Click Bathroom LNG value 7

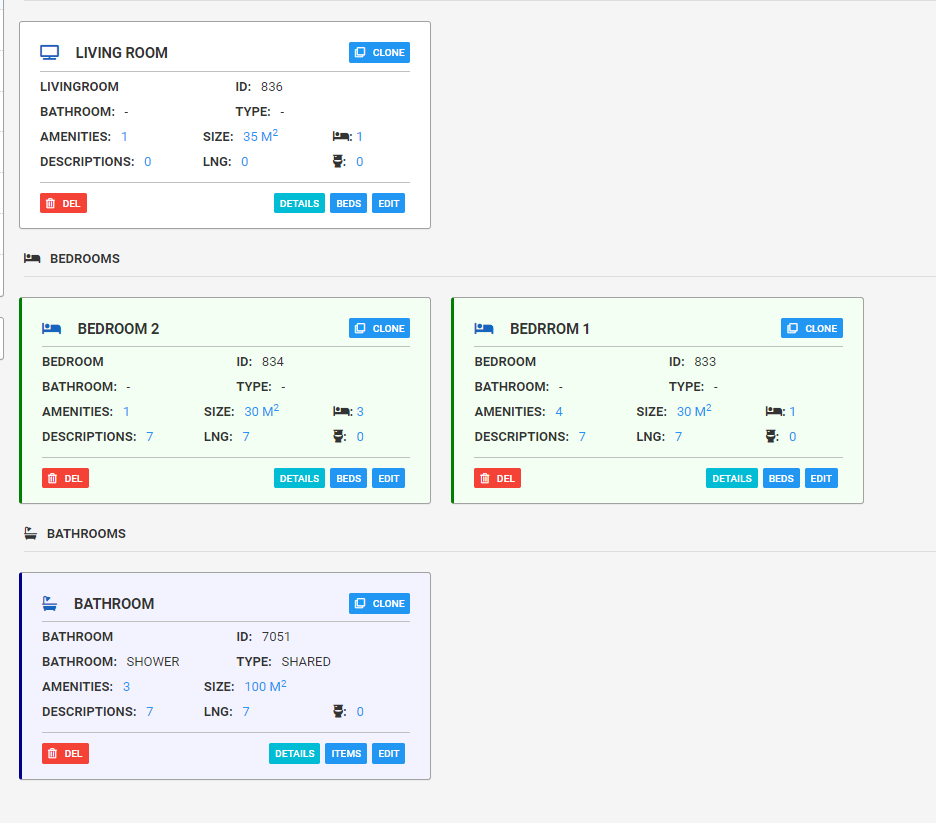pyautogui.click(x=246, y=712)
